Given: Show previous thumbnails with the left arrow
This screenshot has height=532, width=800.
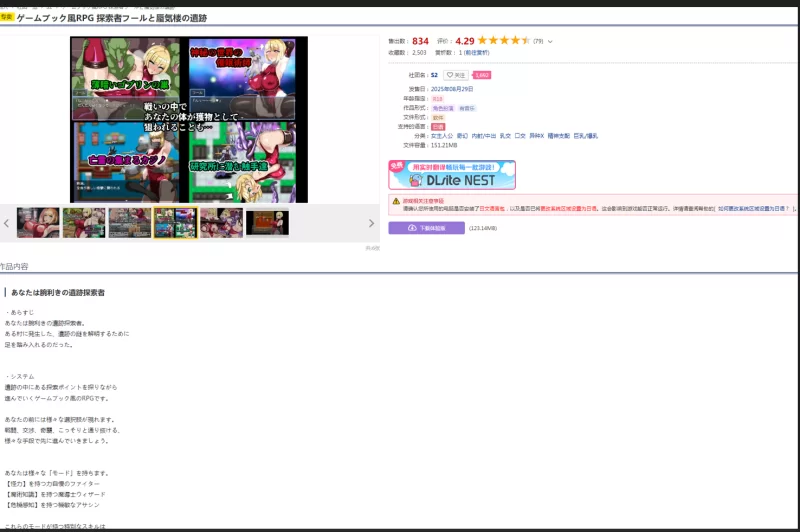Looking at the screenshot, I should click(x=6, y=223).
